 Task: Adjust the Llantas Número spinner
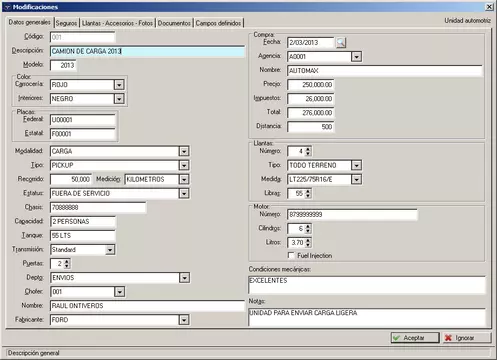(x=308, y=151)
